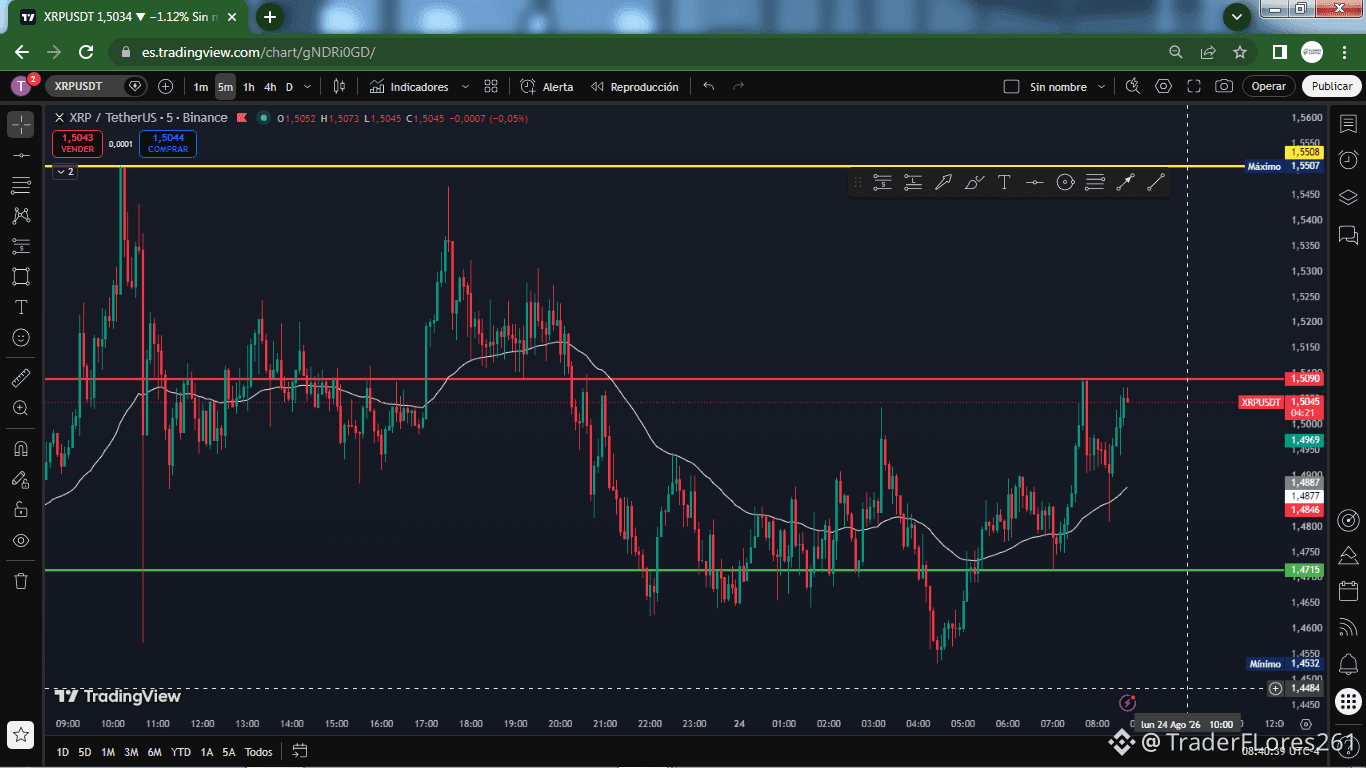Open the Indicadores panel
This screenshot has height=768, width=1366.
click(409, 87)
